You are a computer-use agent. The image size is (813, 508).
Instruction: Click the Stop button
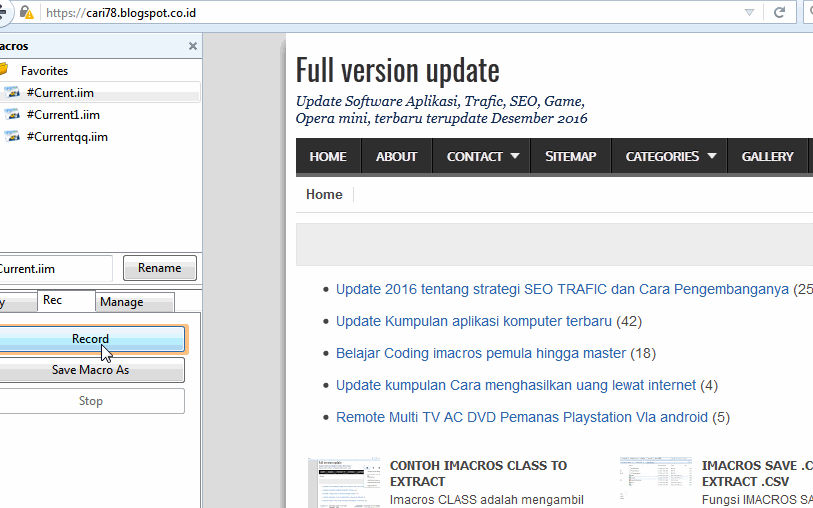tap(91, 401)
